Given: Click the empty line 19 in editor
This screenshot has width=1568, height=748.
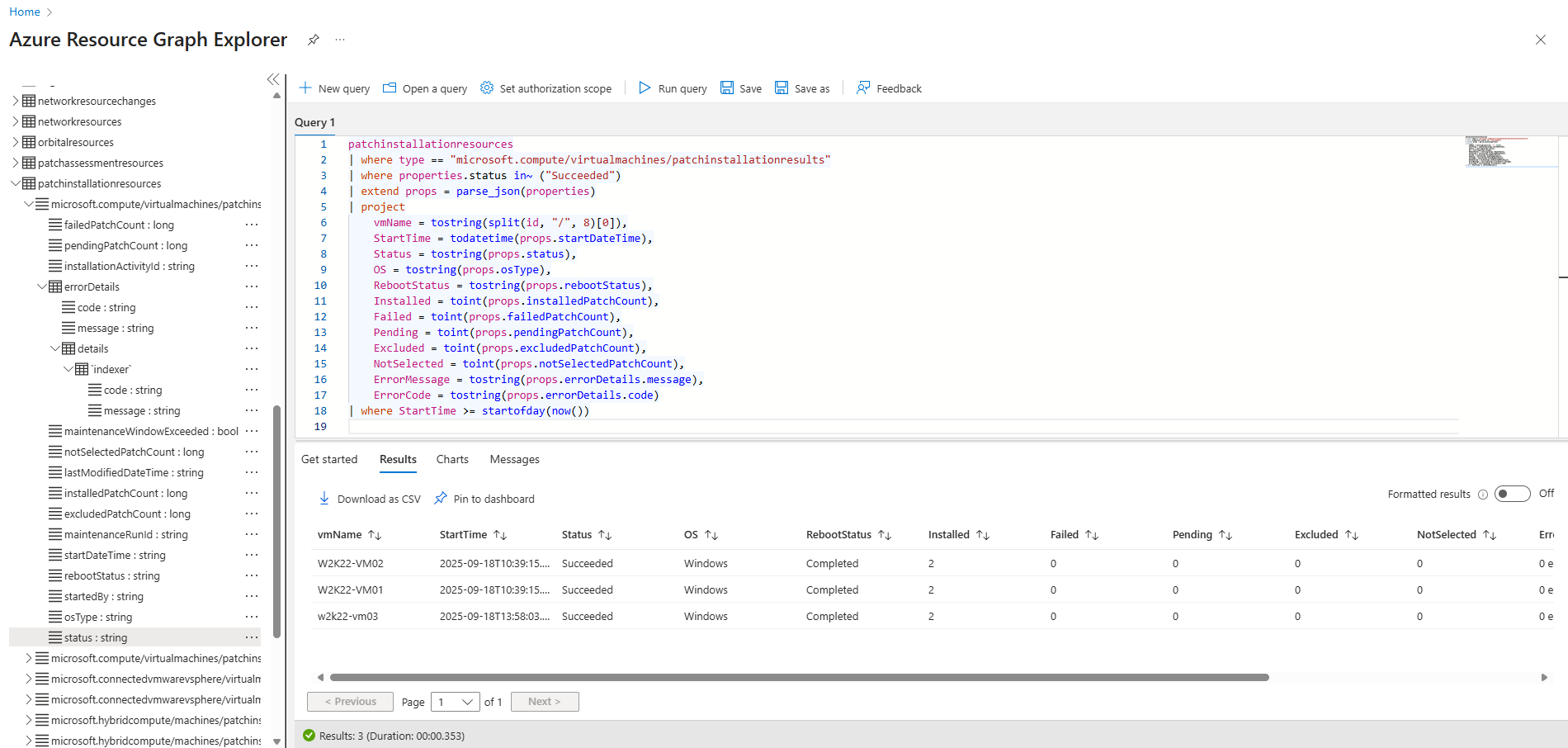Looking at the screenshot, I should pyautogui.click(x=904, y=426).
